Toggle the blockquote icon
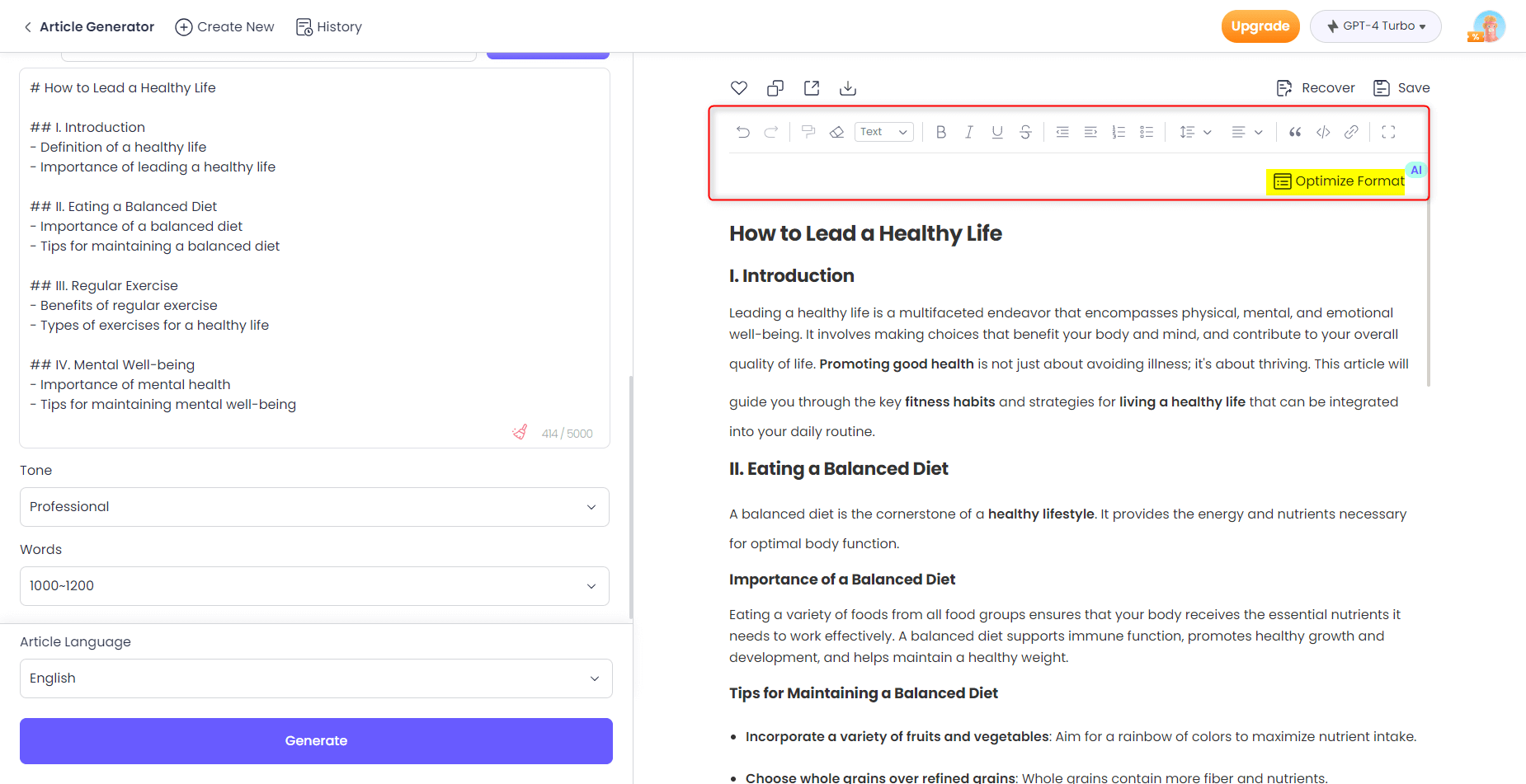This screenshot has height=784, width=1526. [x=1295, y=132]
